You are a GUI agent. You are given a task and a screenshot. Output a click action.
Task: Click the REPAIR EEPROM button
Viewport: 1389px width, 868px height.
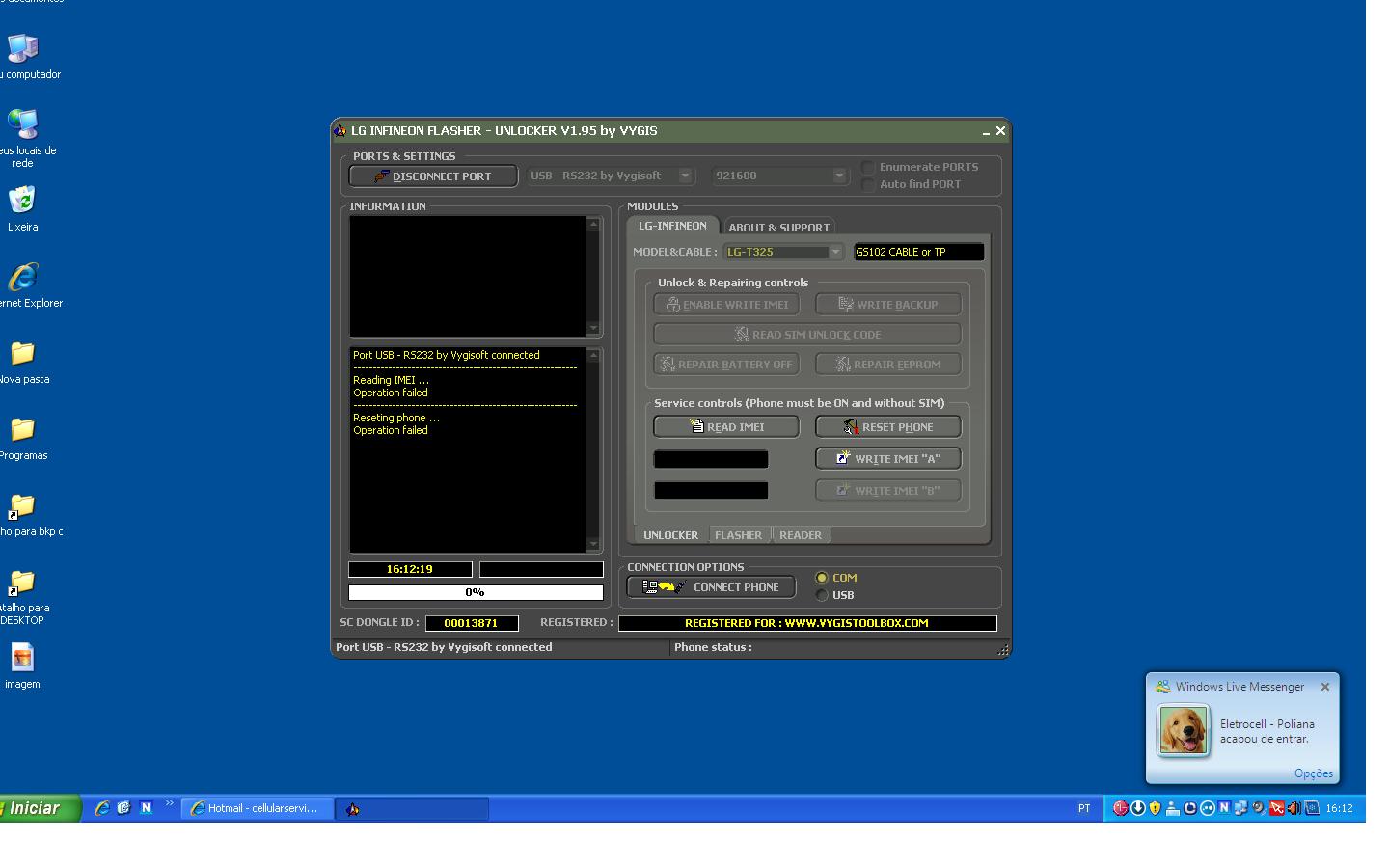[888, 365]
